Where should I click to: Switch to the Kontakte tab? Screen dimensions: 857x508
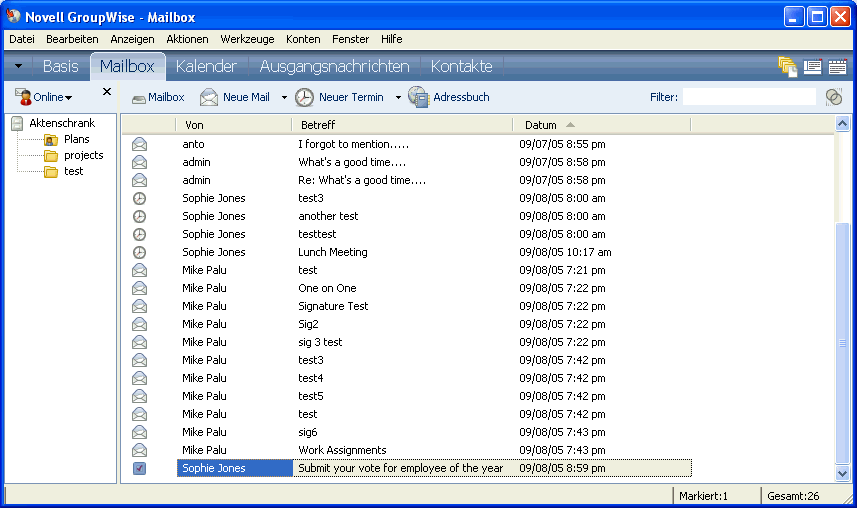click(461, 66)
